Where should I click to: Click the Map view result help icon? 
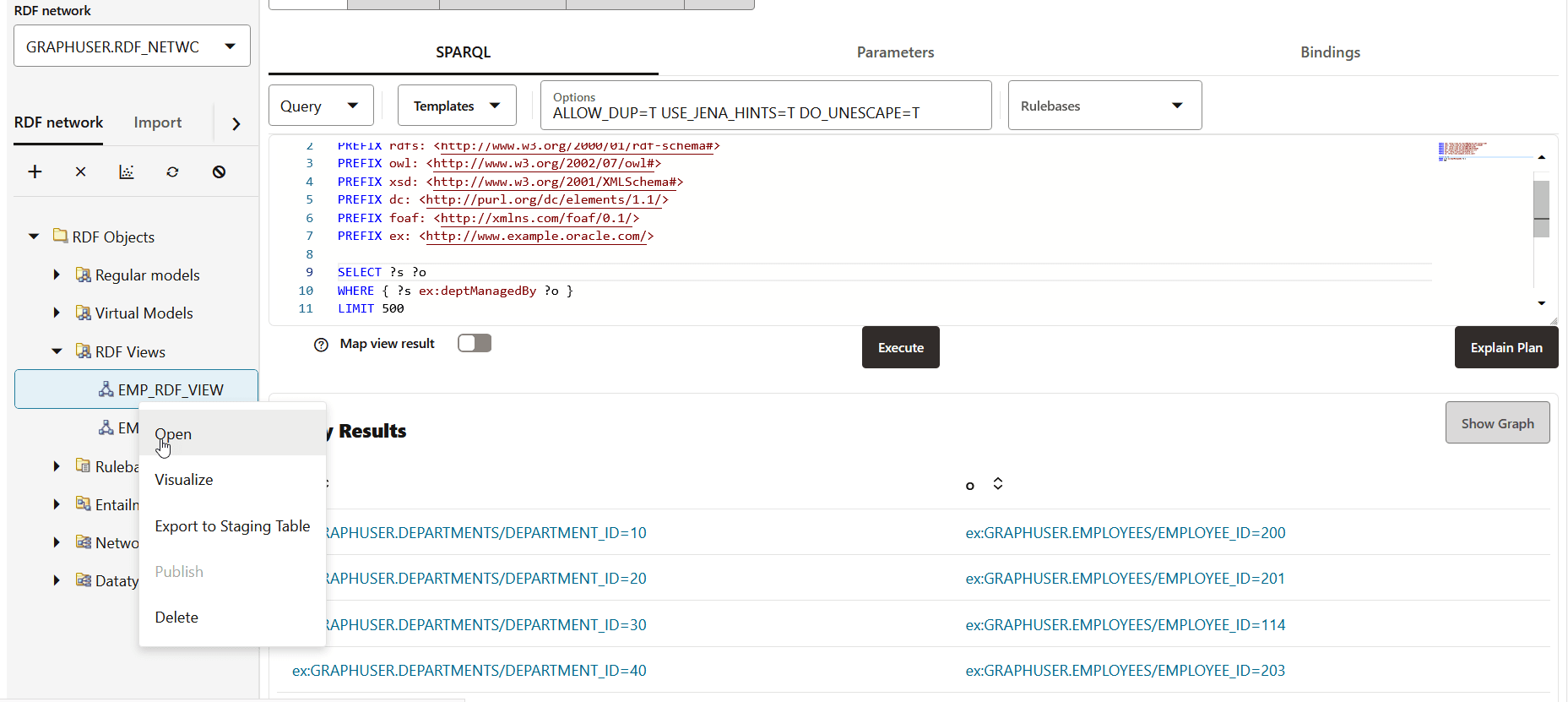[x=321, y=345]
